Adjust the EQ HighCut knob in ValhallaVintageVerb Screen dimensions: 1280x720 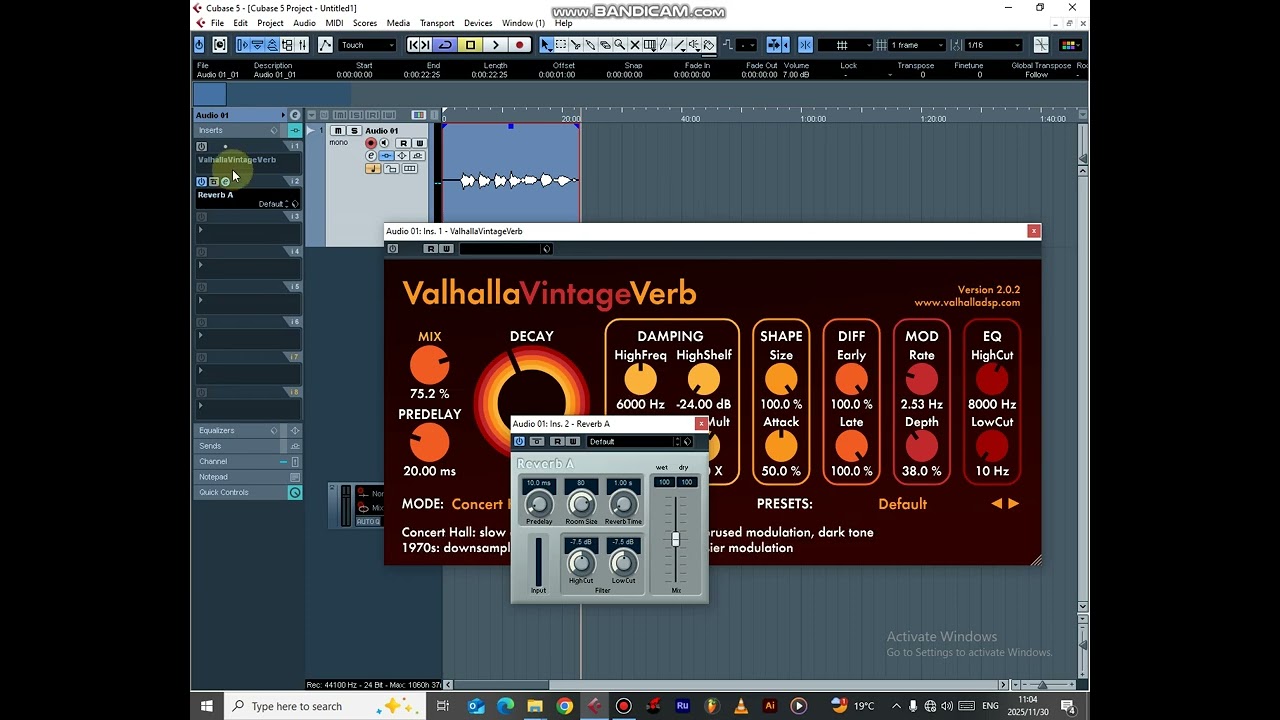pos(992,379)
